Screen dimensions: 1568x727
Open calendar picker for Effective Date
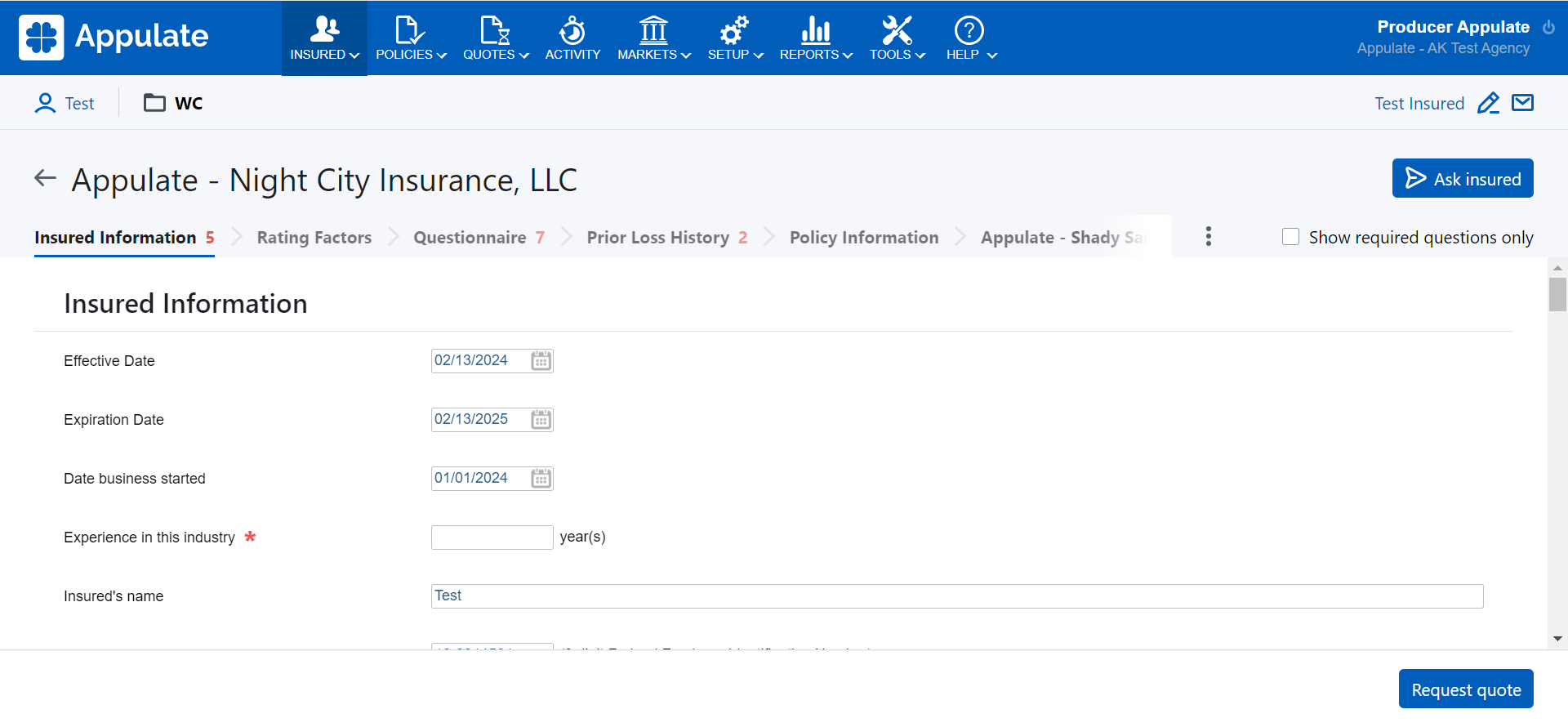click(x=541, y=361)
